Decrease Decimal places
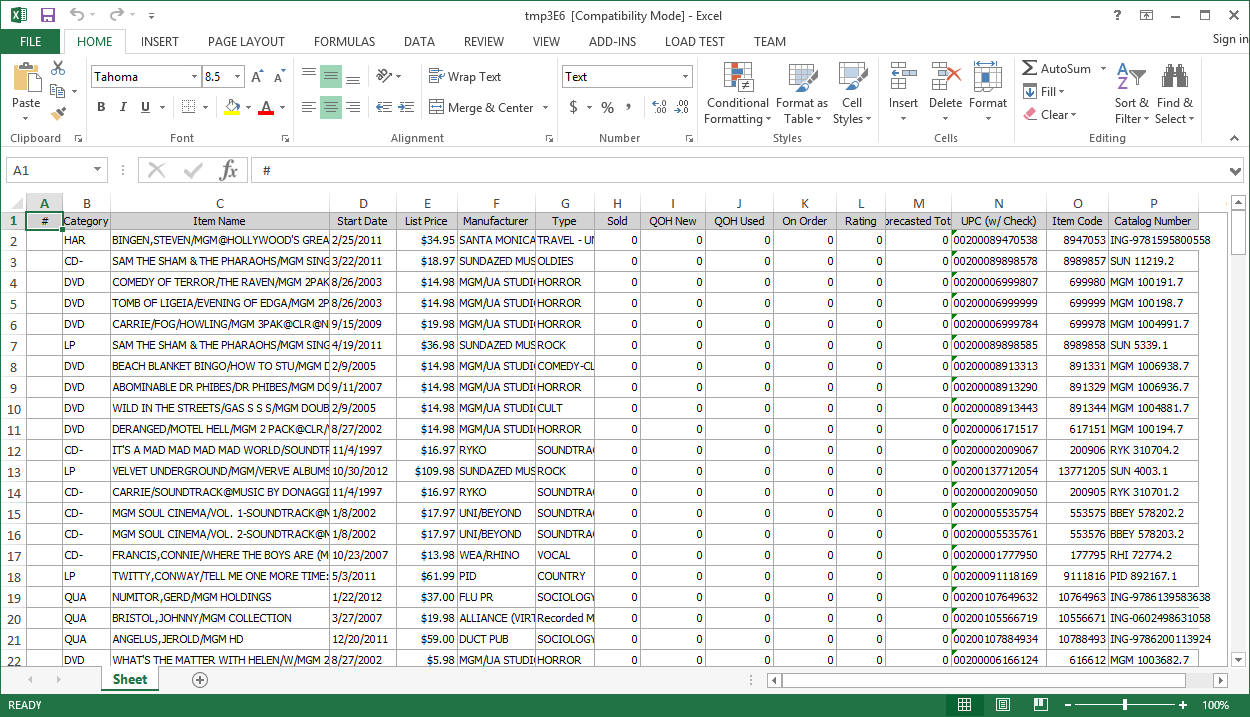Image resolution: width=1250 pixels, height=717 pixels. pos(682,107)
